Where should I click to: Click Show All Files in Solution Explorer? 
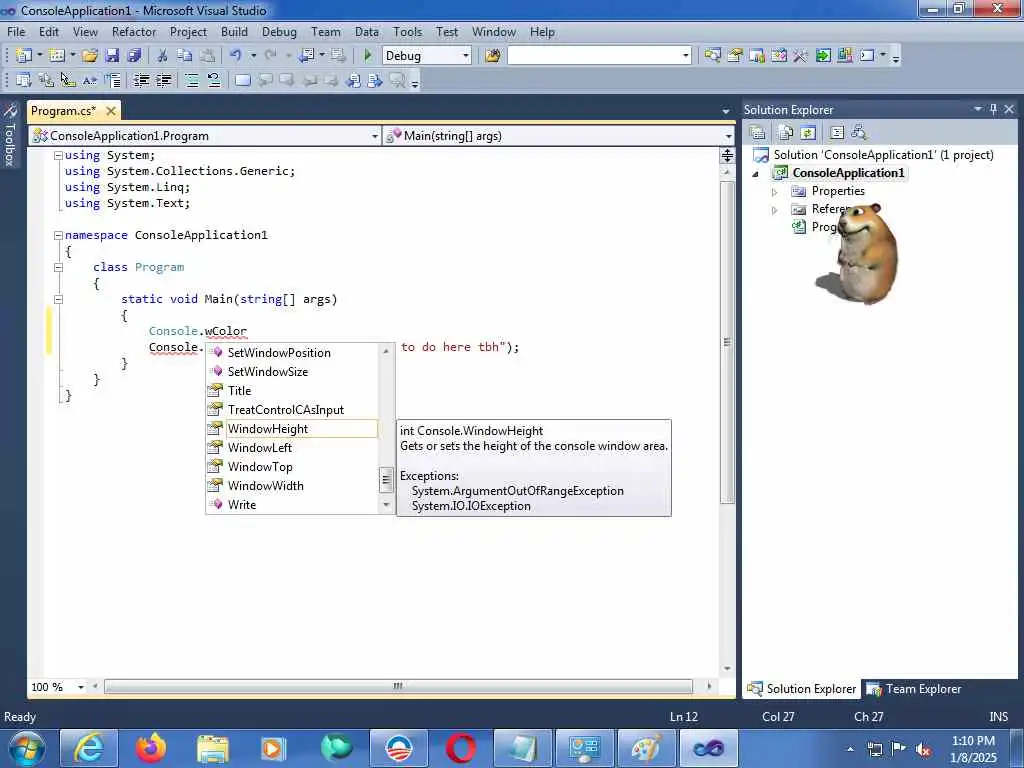tap(786, 133)
